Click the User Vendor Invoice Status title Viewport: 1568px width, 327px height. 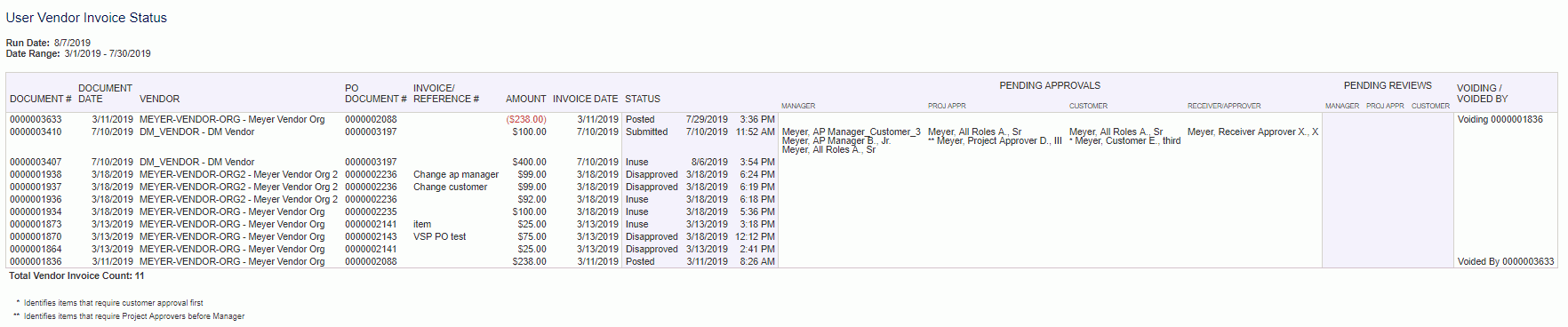86,18
